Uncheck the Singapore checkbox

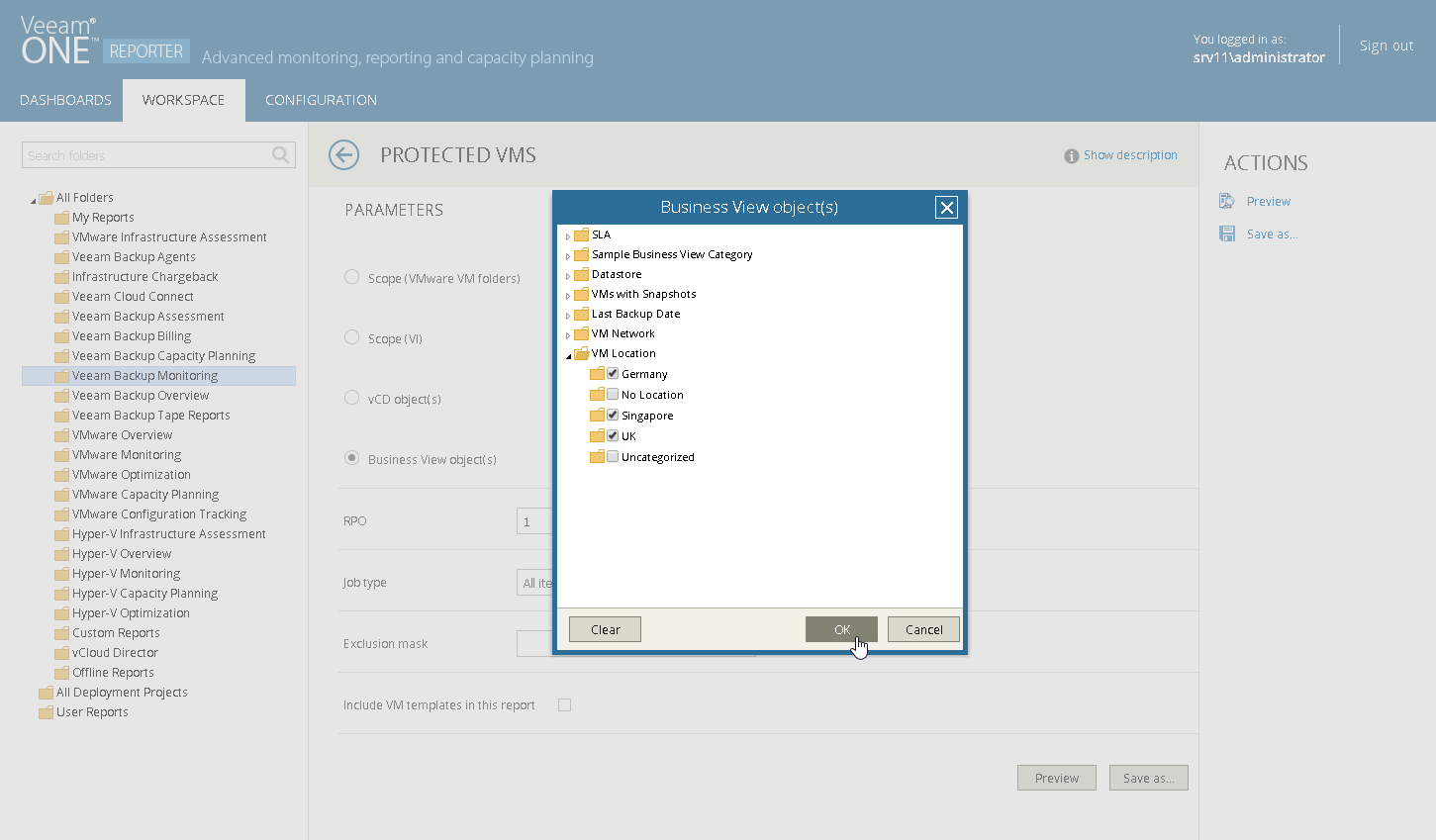(613, 415)
